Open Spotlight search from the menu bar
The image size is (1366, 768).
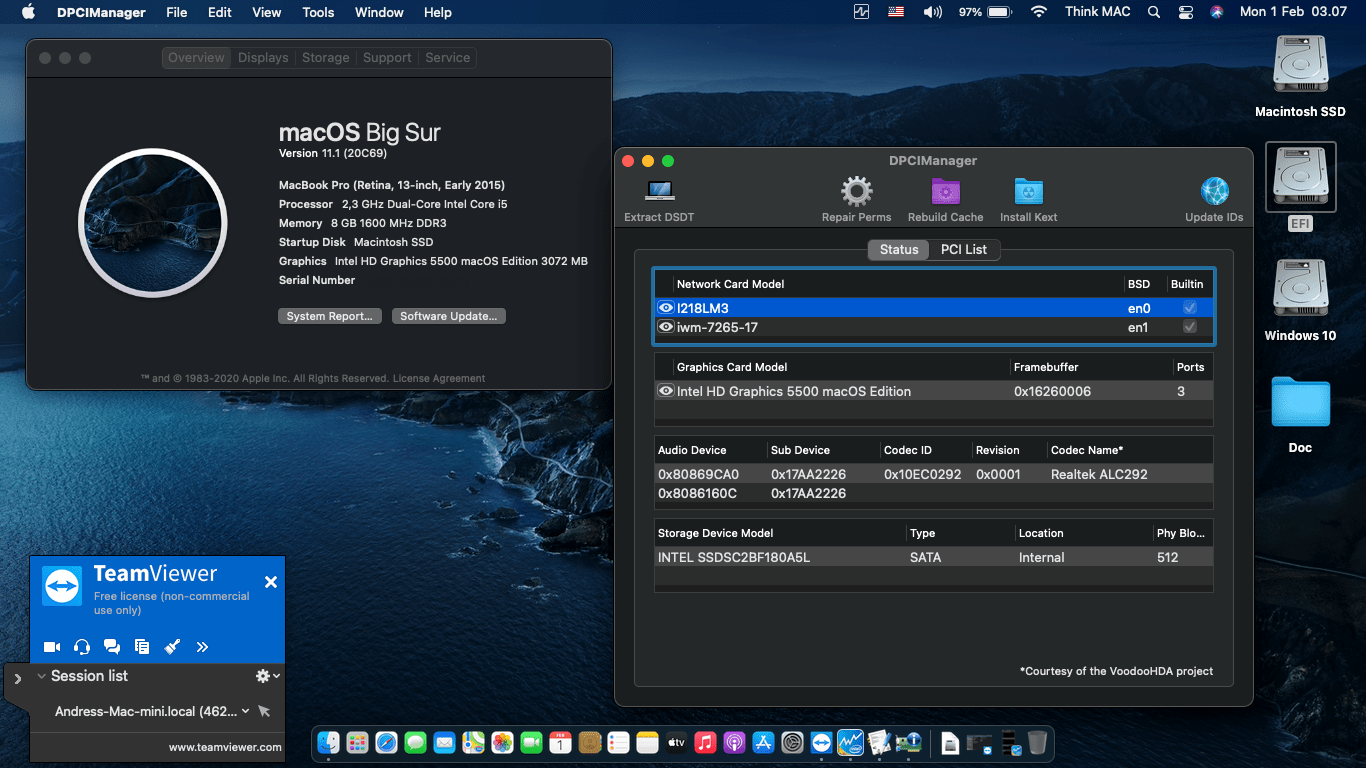(1153, 12)
